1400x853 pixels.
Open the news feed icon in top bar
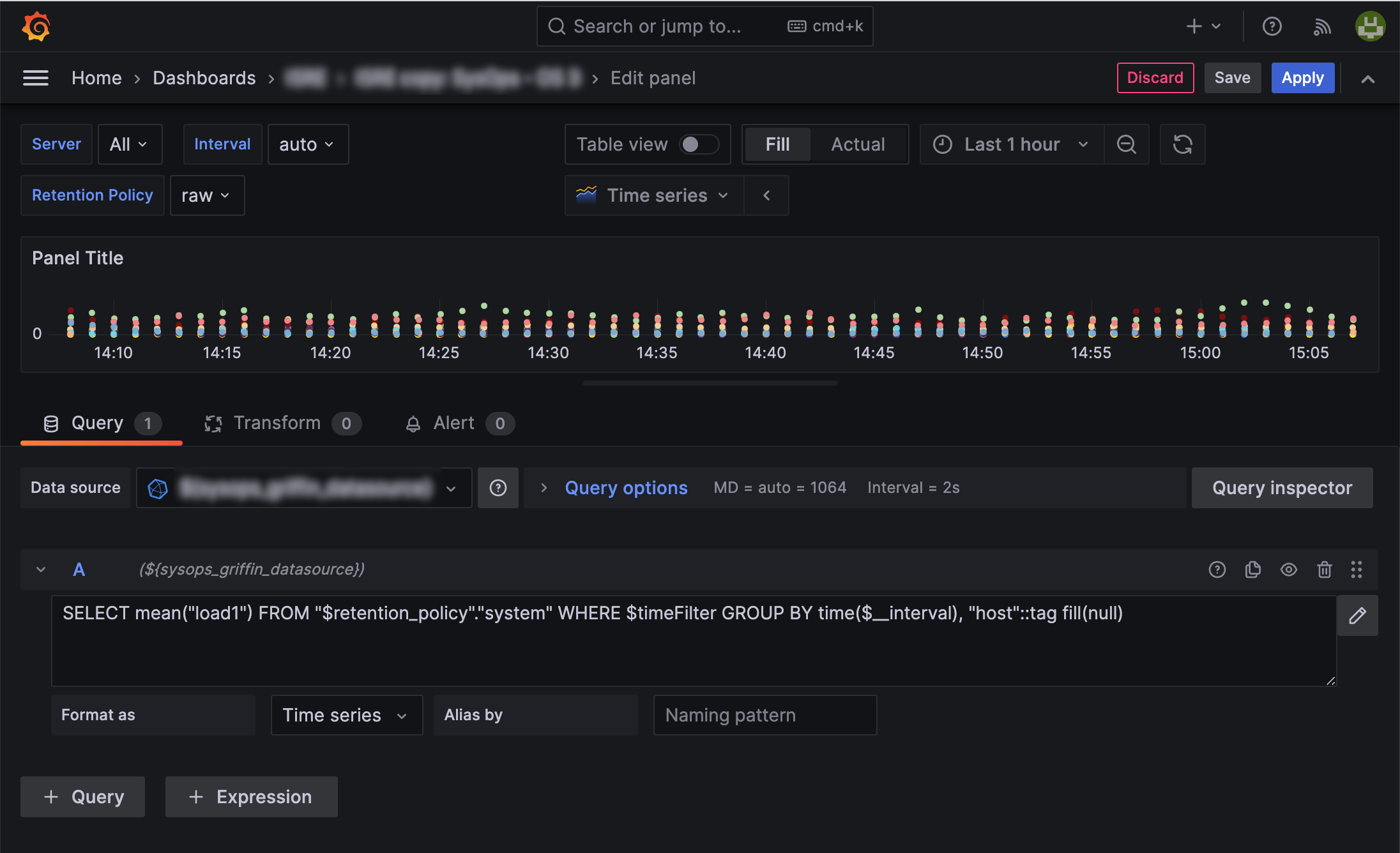[1322, 26]
